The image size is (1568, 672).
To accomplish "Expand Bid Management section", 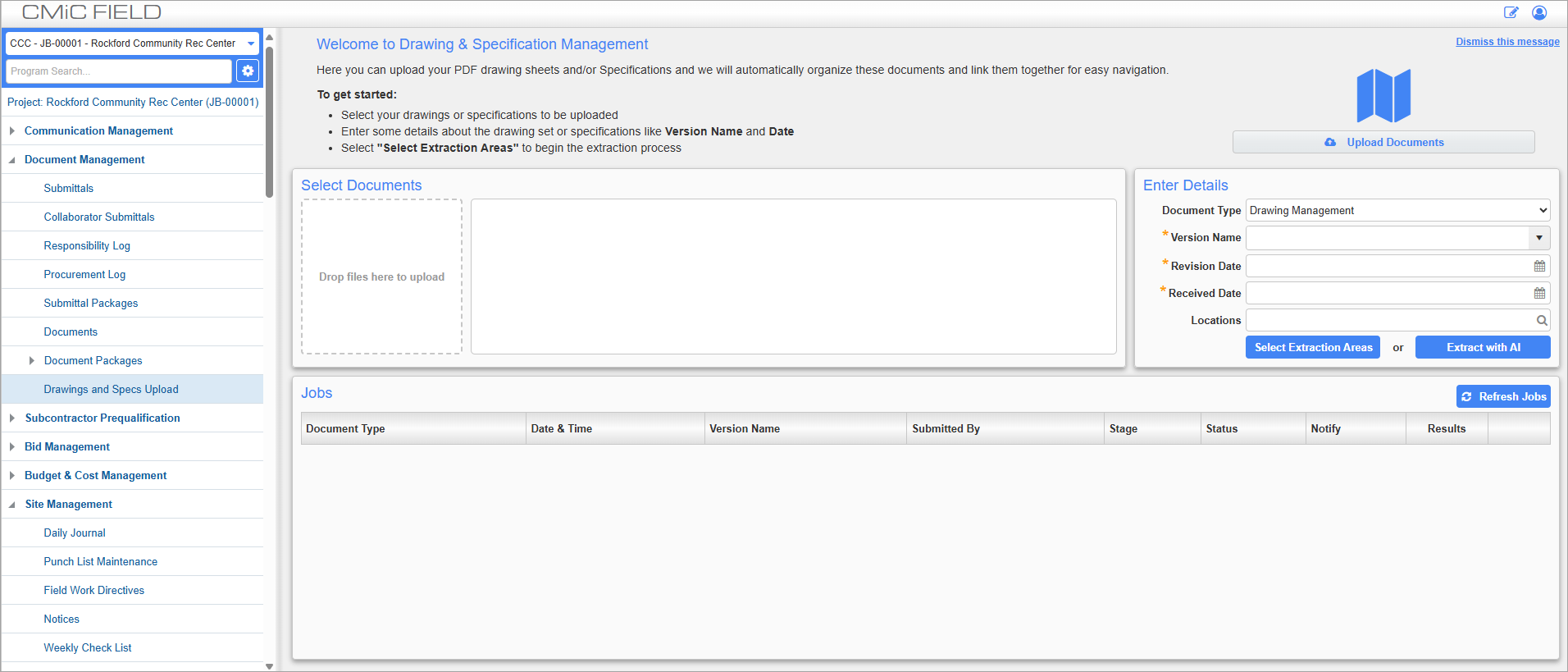I will click(12, 446).
